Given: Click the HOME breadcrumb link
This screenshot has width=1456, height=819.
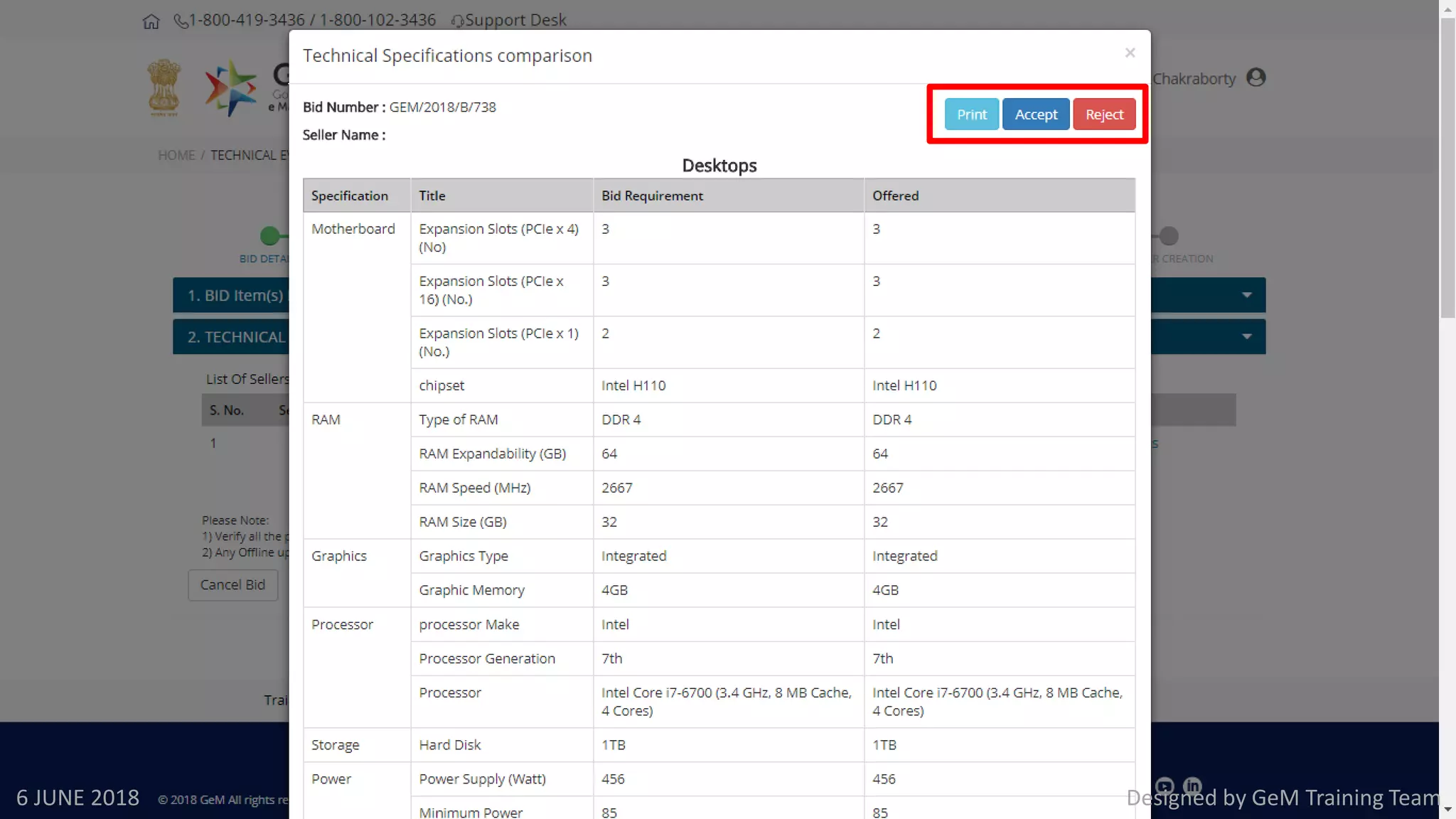Looking at the screenshot, I should click(176, 155).
